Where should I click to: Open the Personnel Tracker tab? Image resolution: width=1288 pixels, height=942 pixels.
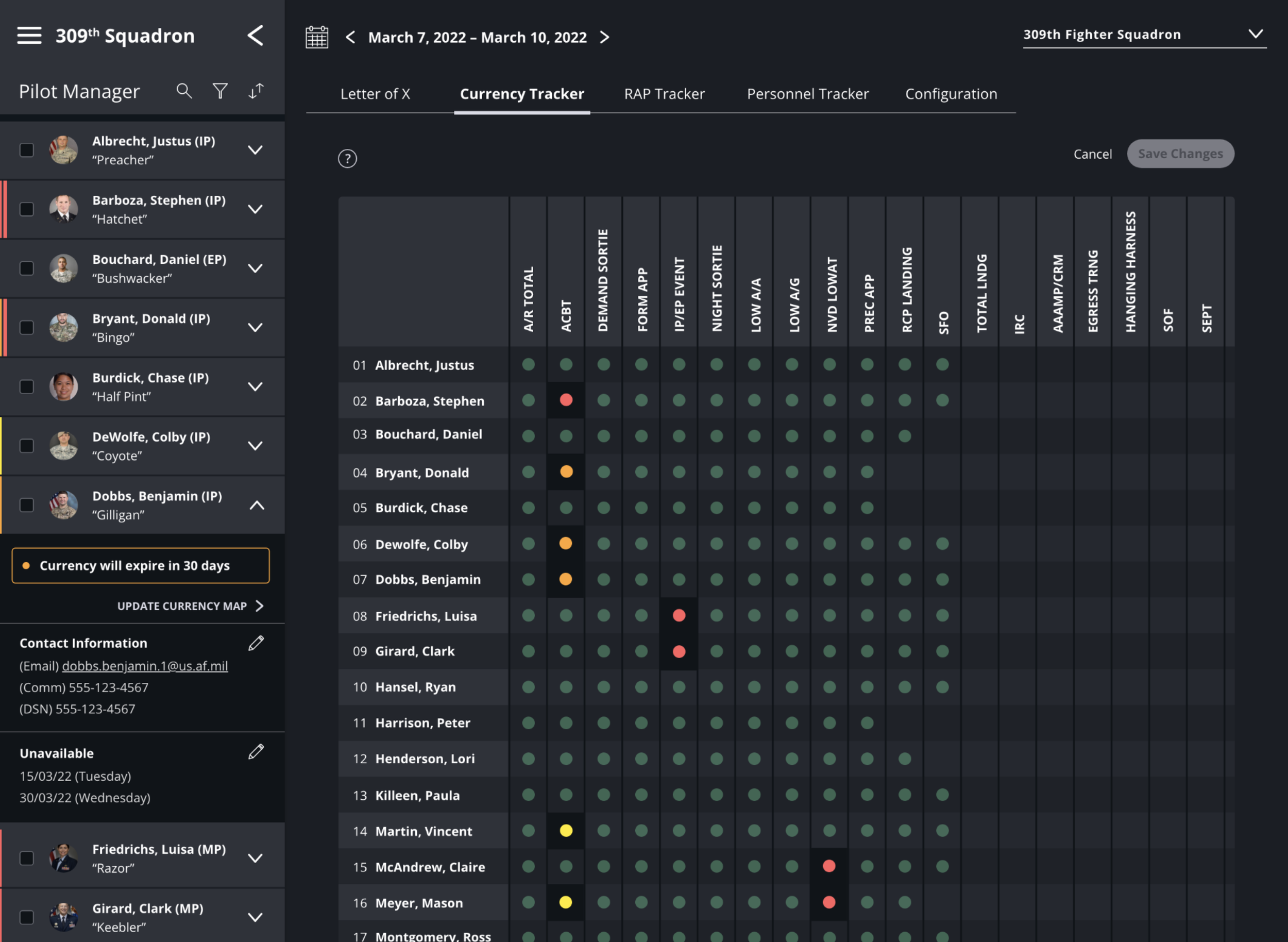807,94
